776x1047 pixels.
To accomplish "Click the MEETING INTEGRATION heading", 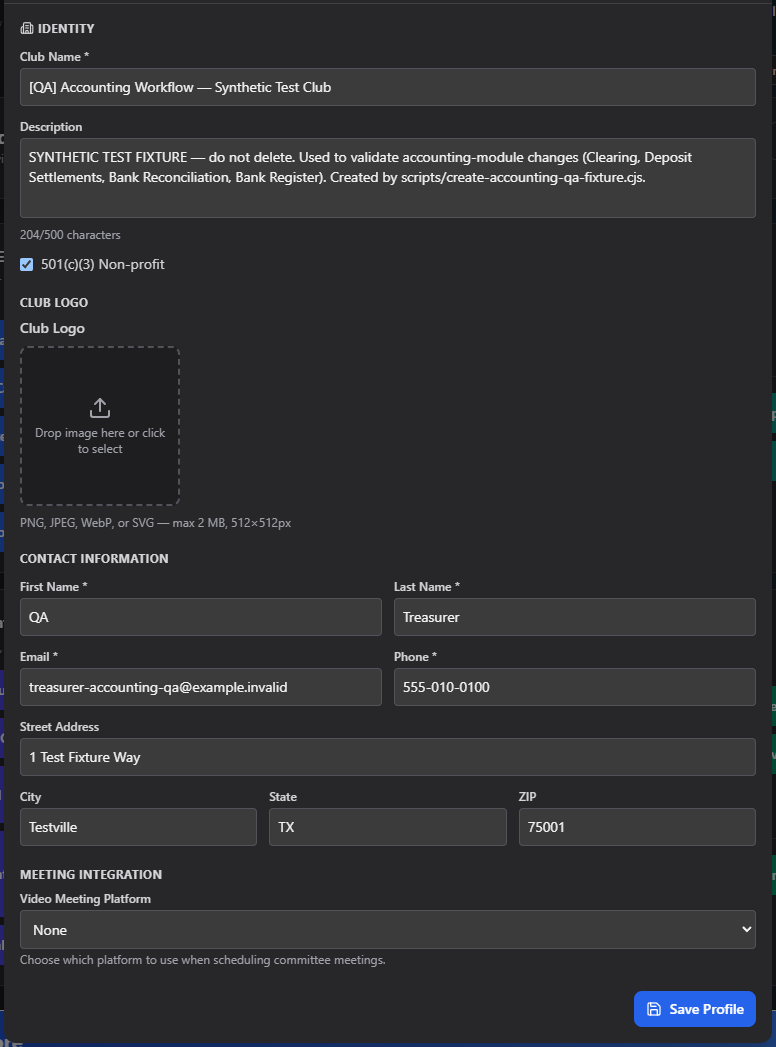I will pyautogui.click(x=91, y=874).
